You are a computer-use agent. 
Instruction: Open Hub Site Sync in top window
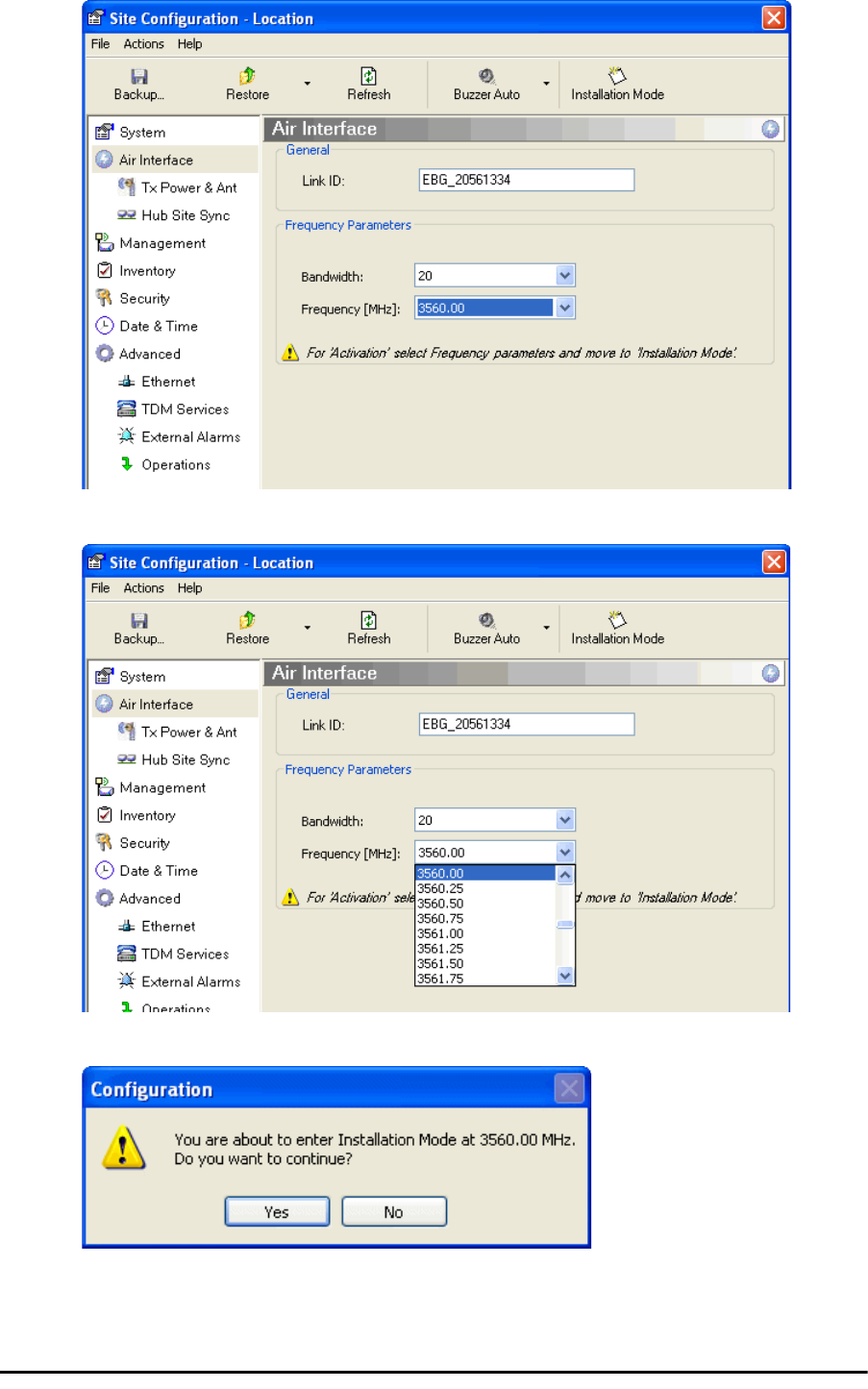coord(187,215)
